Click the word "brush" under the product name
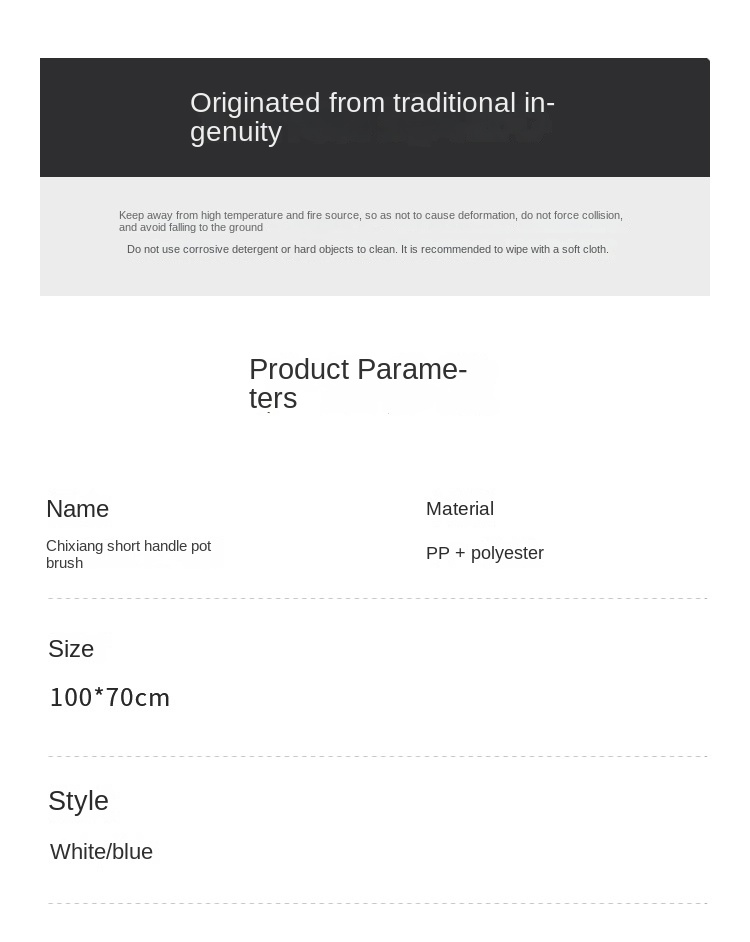 point(64,563)
